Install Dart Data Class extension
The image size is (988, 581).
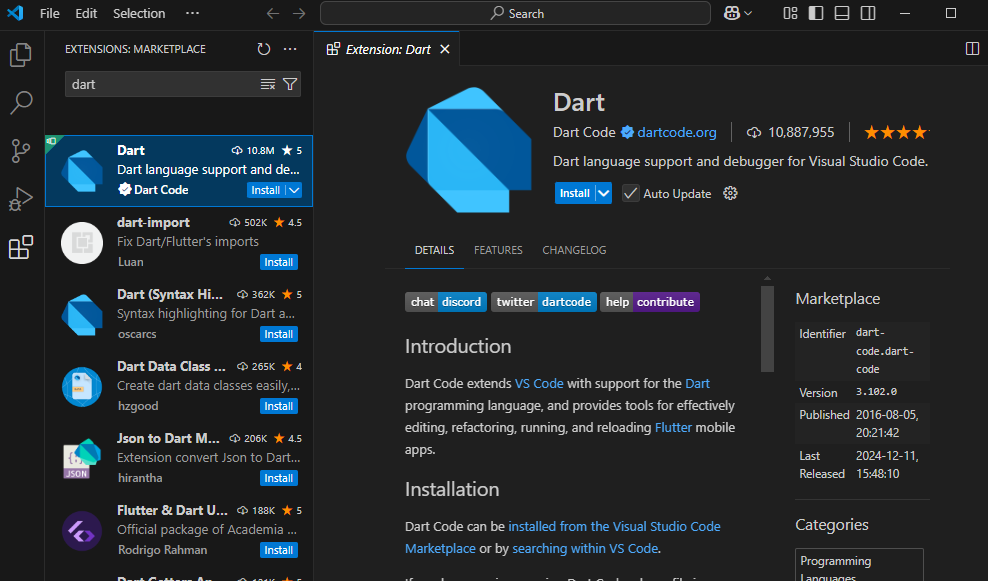279,406
